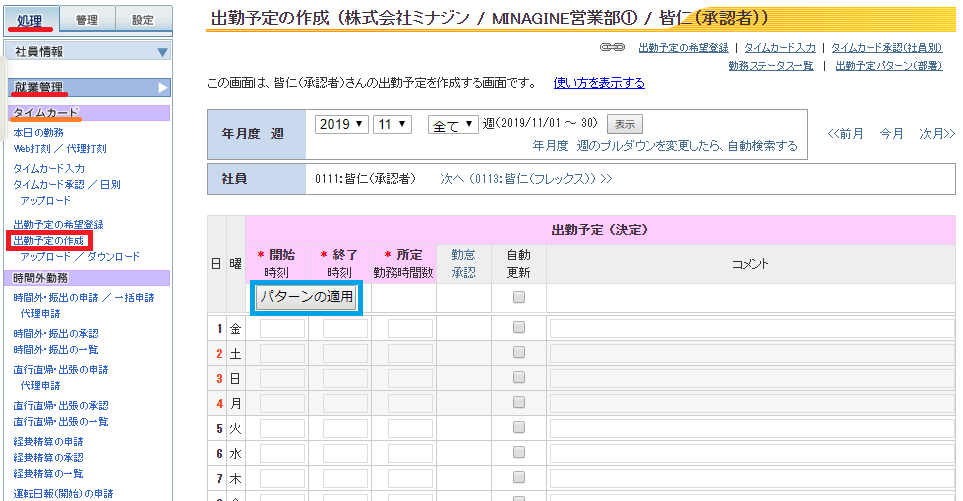Open 日別 link beside タイムカード承認
Image resolution: width=963 pixels, height=501 pixels.
(110, 184)
